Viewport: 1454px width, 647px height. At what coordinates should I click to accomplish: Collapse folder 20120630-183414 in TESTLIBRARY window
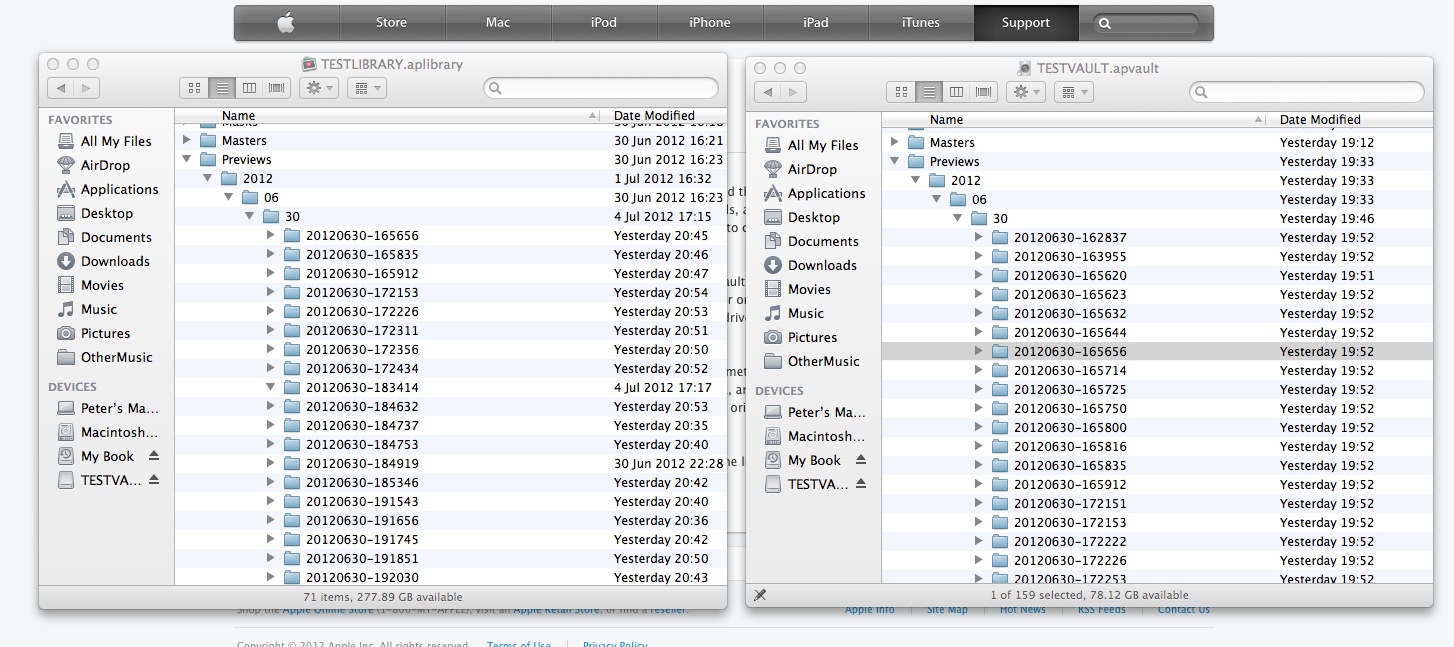click(x=270, y=388)
